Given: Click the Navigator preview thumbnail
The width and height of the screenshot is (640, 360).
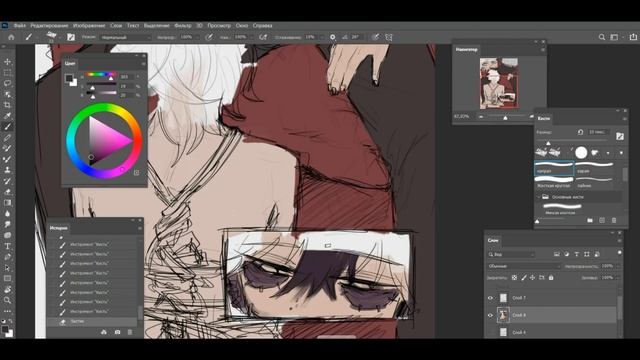Looking at the screenshot, I should click(499, 83).
